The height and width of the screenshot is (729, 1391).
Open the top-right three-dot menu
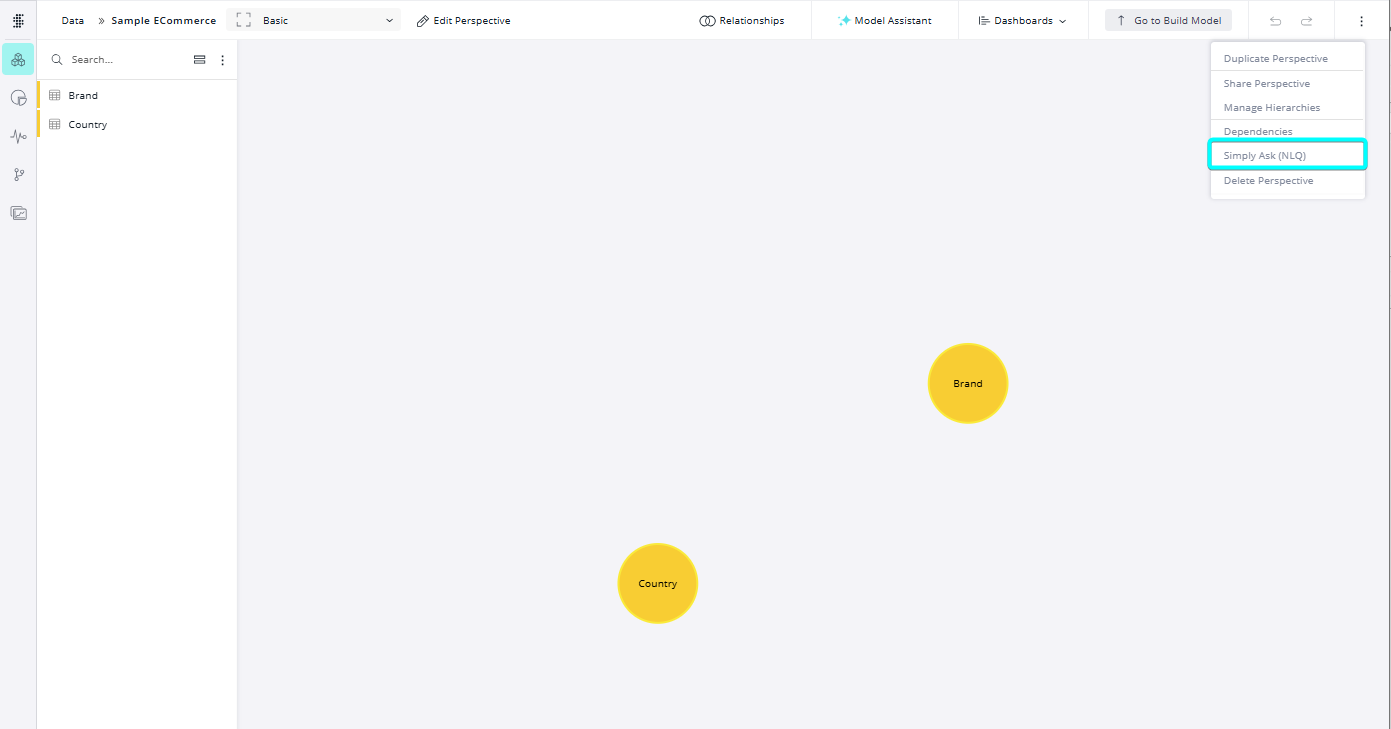click(1361, 21)
